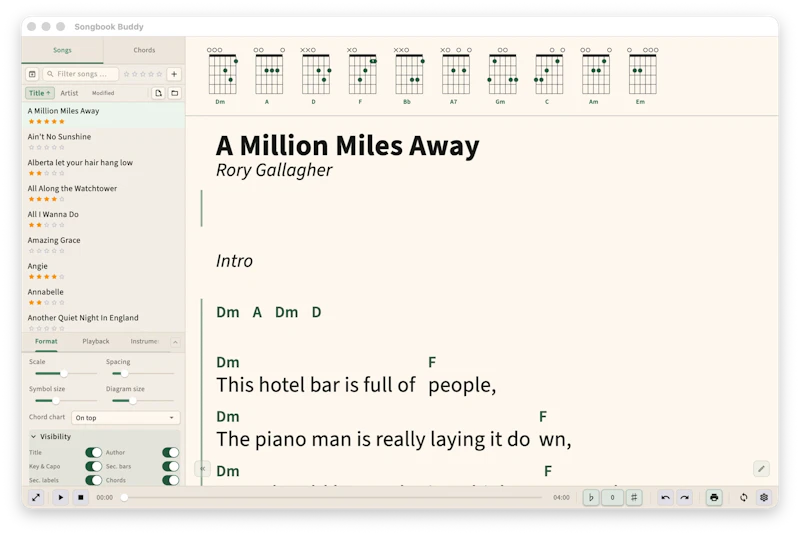Toggle Sec. bars visibility switch
Image resolution: width=800 pixels, height=535 pixels.
(x=170, y=466)
